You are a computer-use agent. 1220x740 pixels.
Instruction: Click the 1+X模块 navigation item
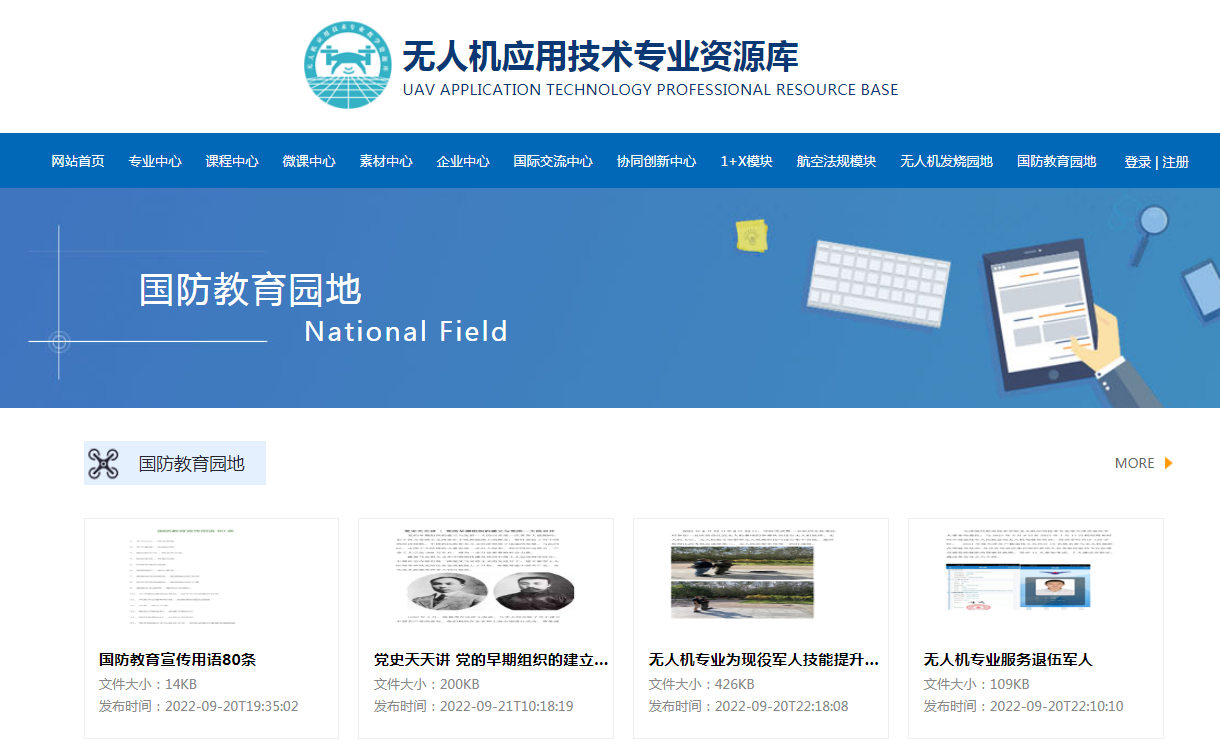tap(746, 161)
